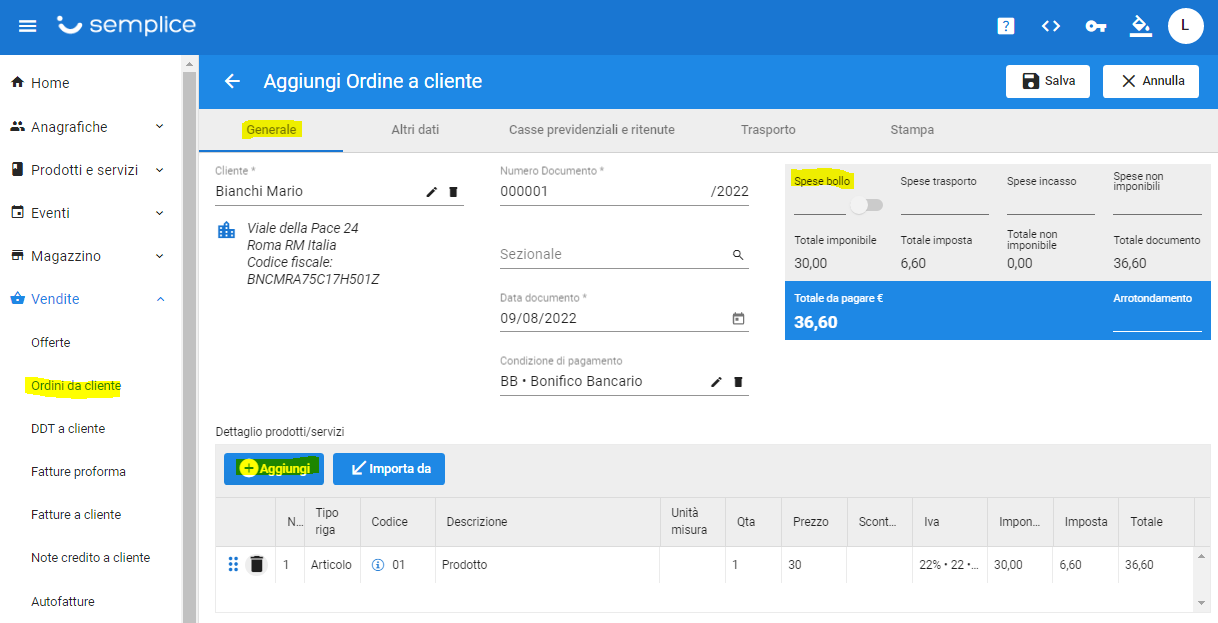Click the building icon near client address
Image resolution: width=1218 pixels, height=623 pixels.
pyautogui.click(x=227, y=231)
